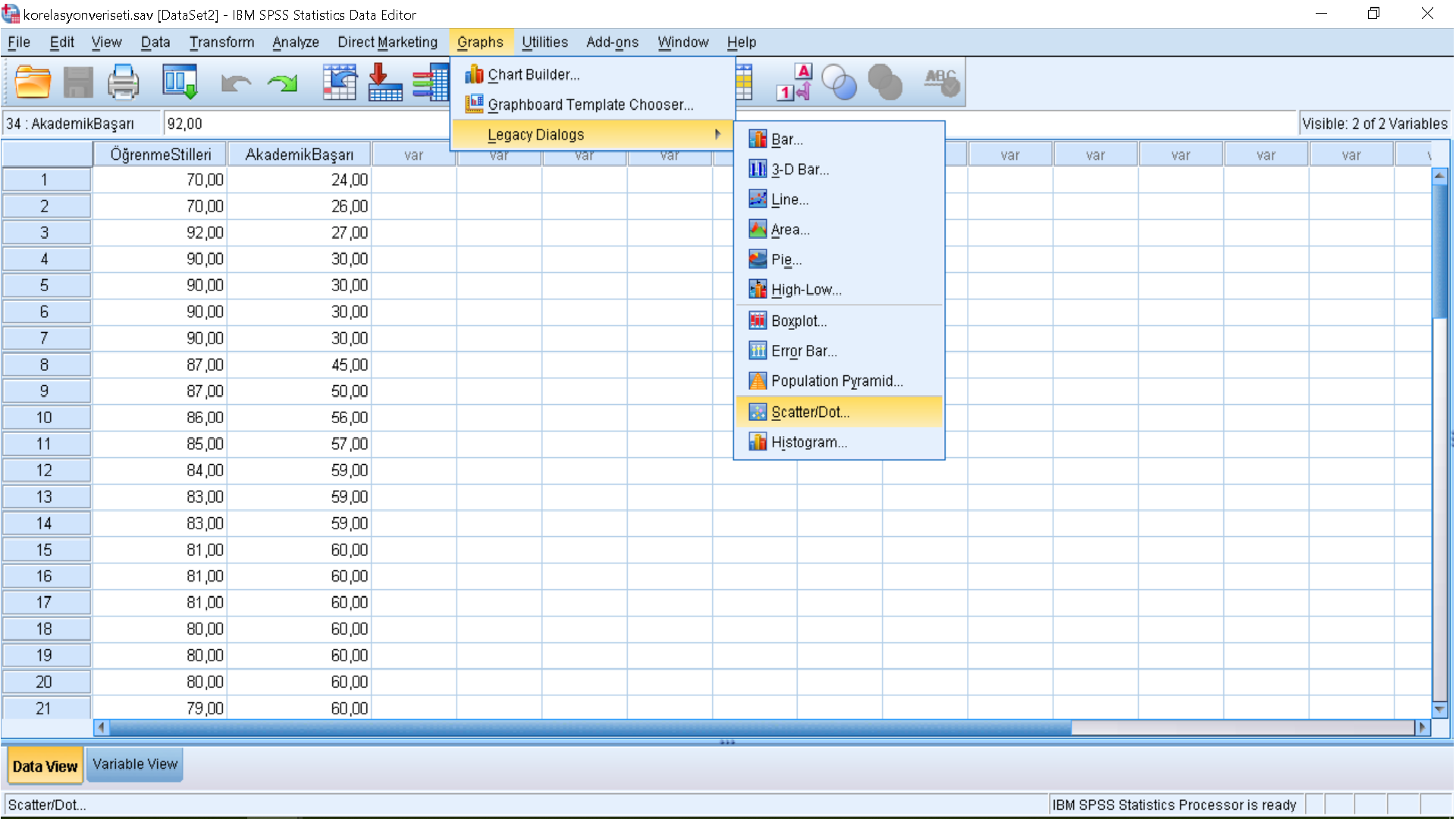Open Population Pyramid... dialog
Image resolution: width=1456 pixels, height=819 pixels.
point(839,381)
